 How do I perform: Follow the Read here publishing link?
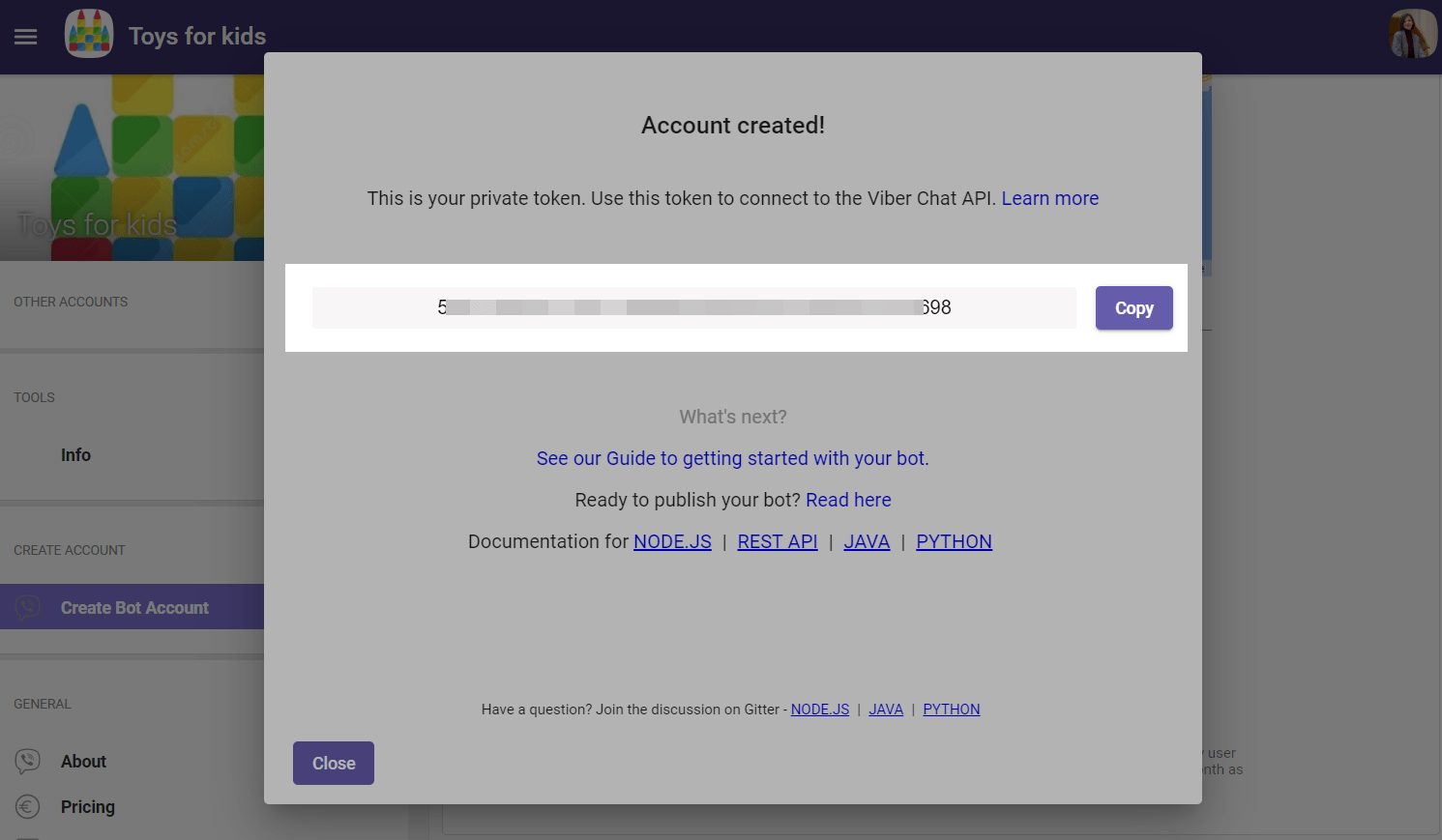pos(848,500)
